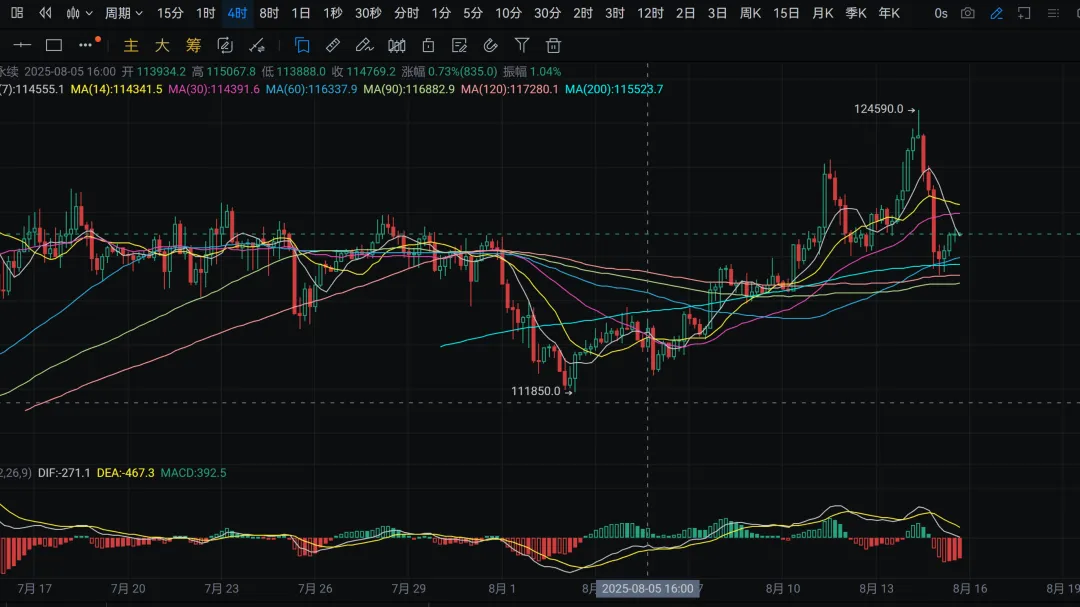1080x607 pixels.
Task: Toggle the drawing pencil tool
Action: tap(996, 13)
